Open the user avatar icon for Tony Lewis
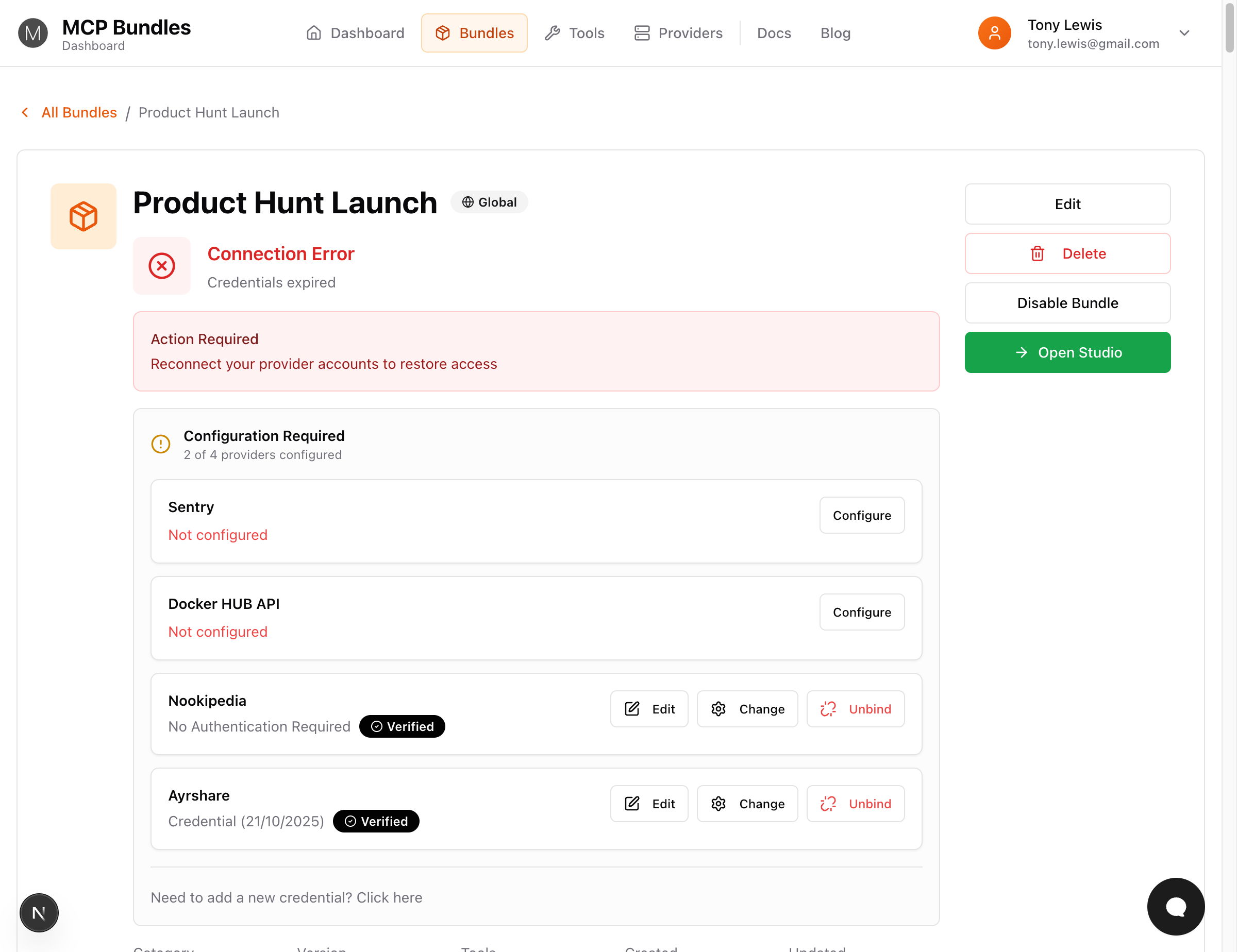1237x952 pixels. [x=994, y=33]
